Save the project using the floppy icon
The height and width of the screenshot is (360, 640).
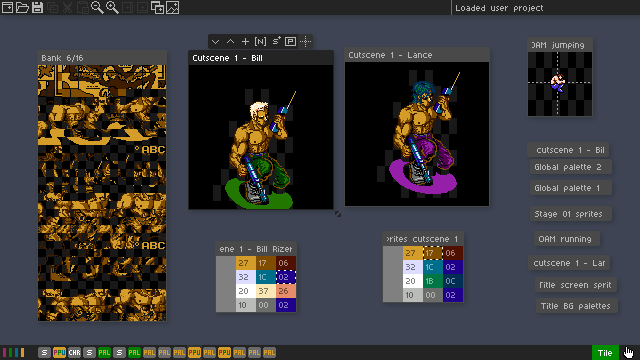tap(37, 7)
